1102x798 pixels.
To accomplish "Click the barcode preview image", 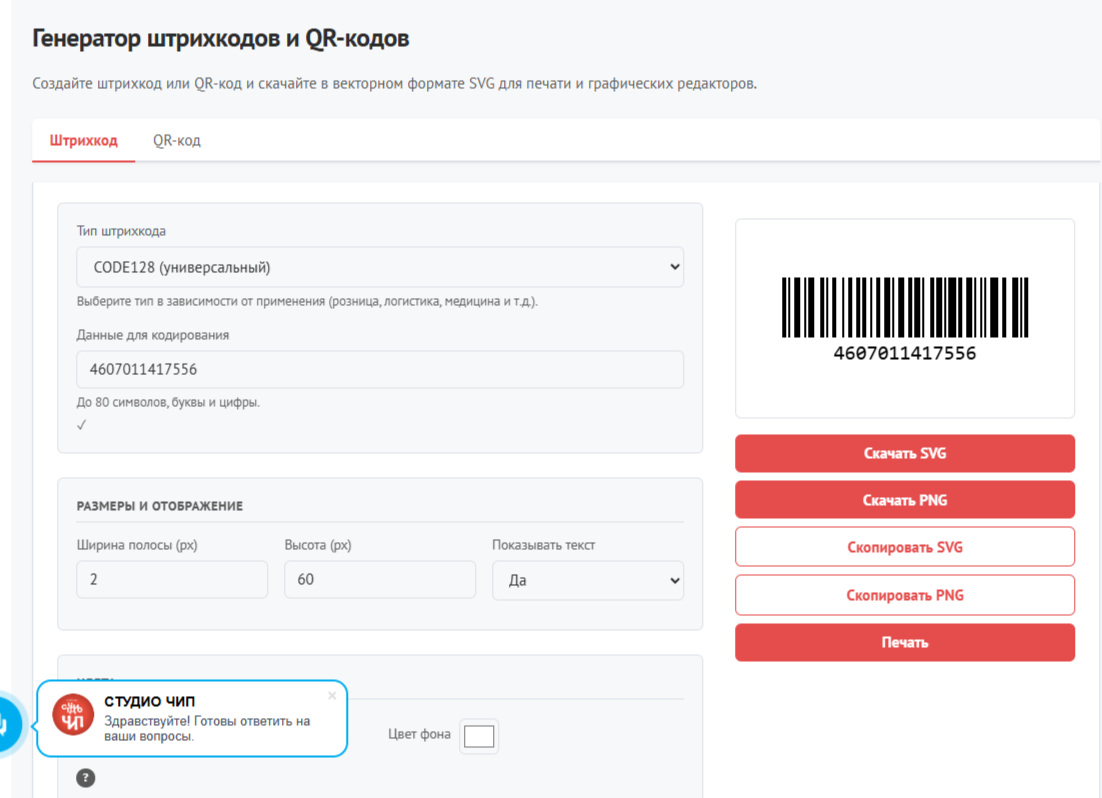I will click(x=904, y=317).
